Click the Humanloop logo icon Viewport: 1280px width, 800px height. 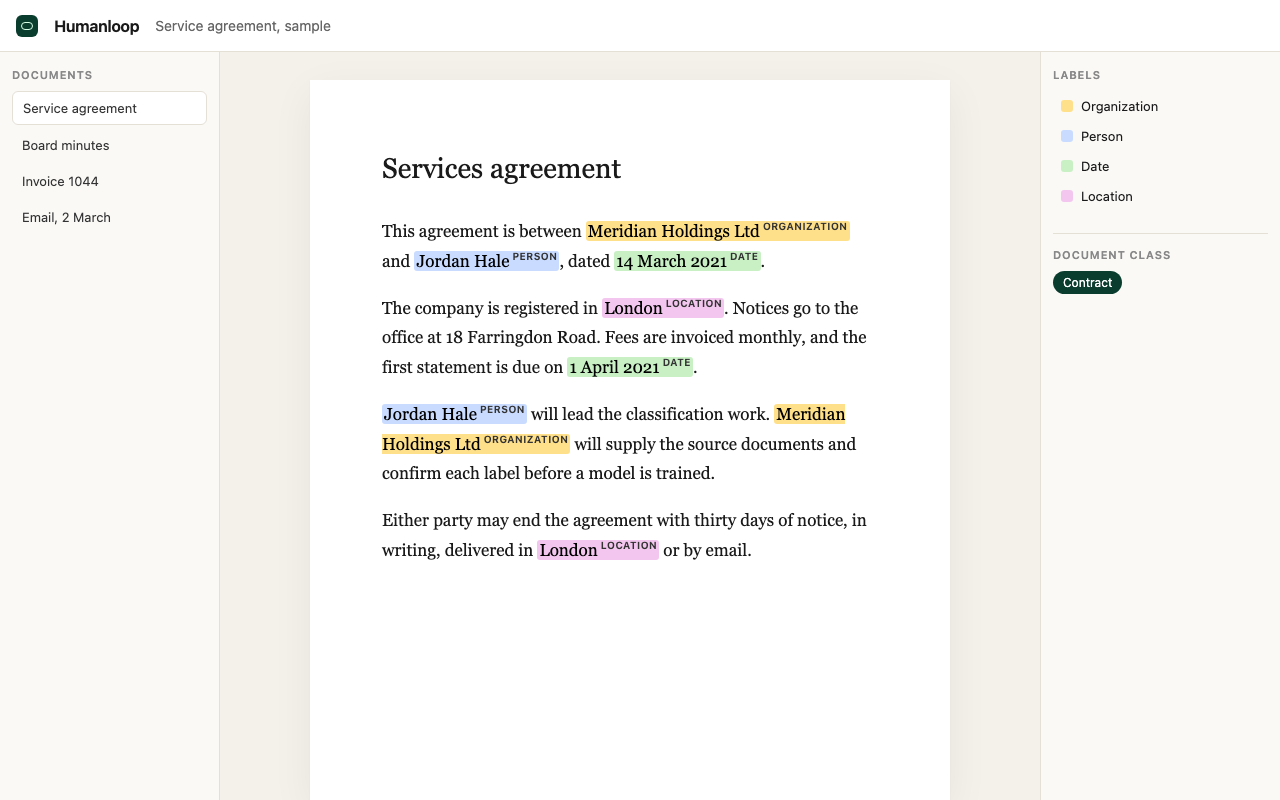(x=27, y=26)
